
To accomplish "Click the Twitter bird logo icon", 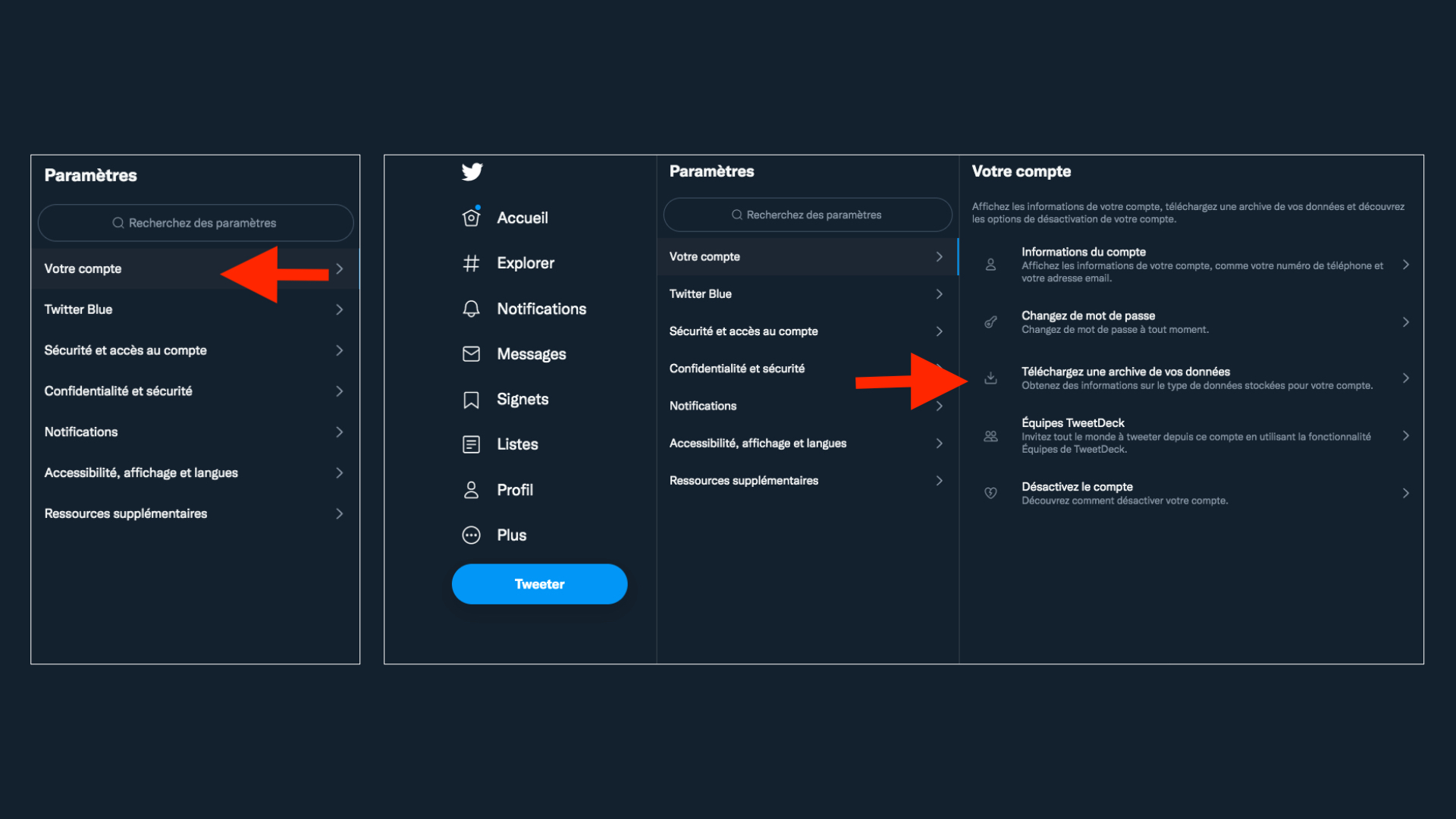I will click(x=471, y=170).
